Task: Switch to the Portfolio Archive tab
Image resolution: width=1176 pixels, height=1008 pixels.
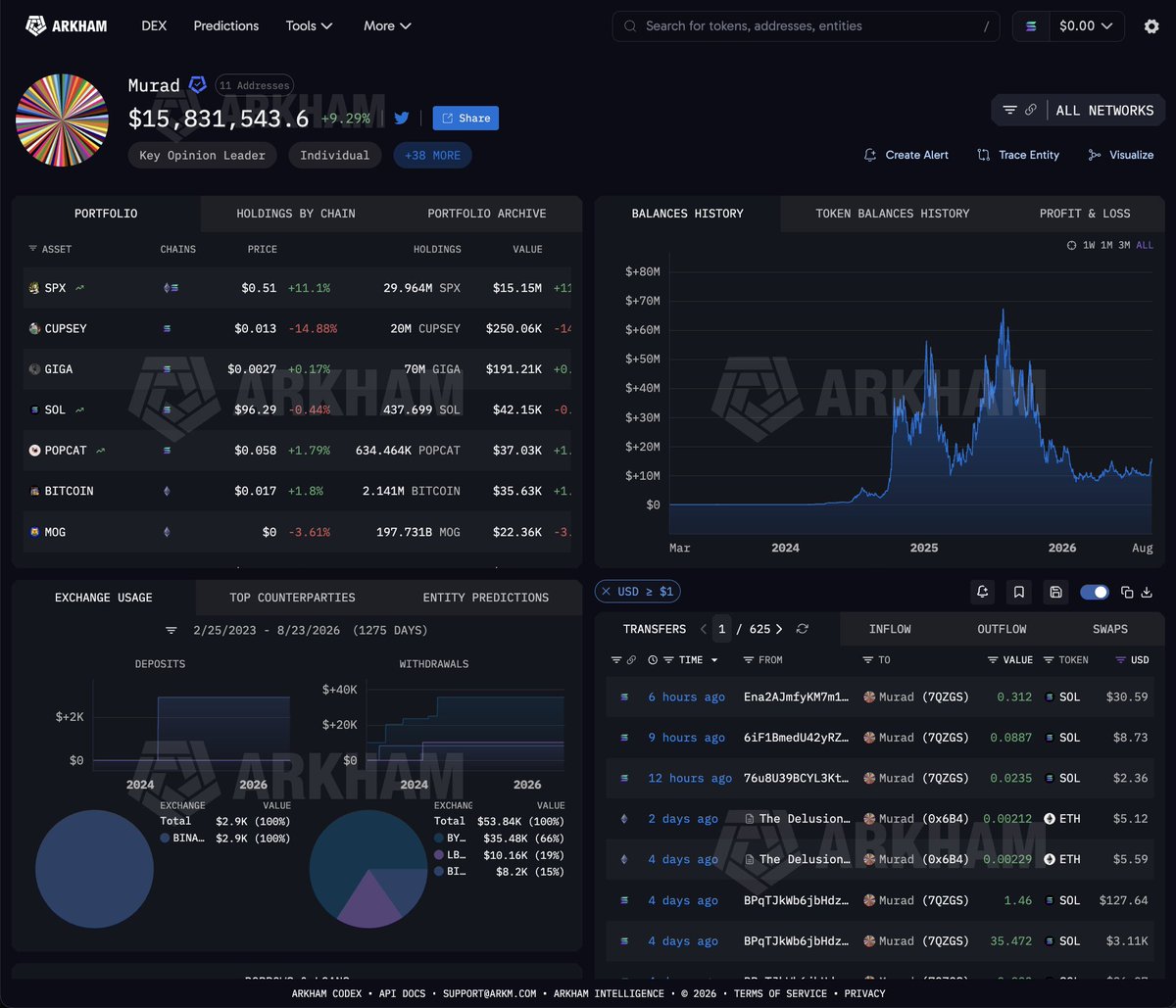Action: tap(486, 214)
